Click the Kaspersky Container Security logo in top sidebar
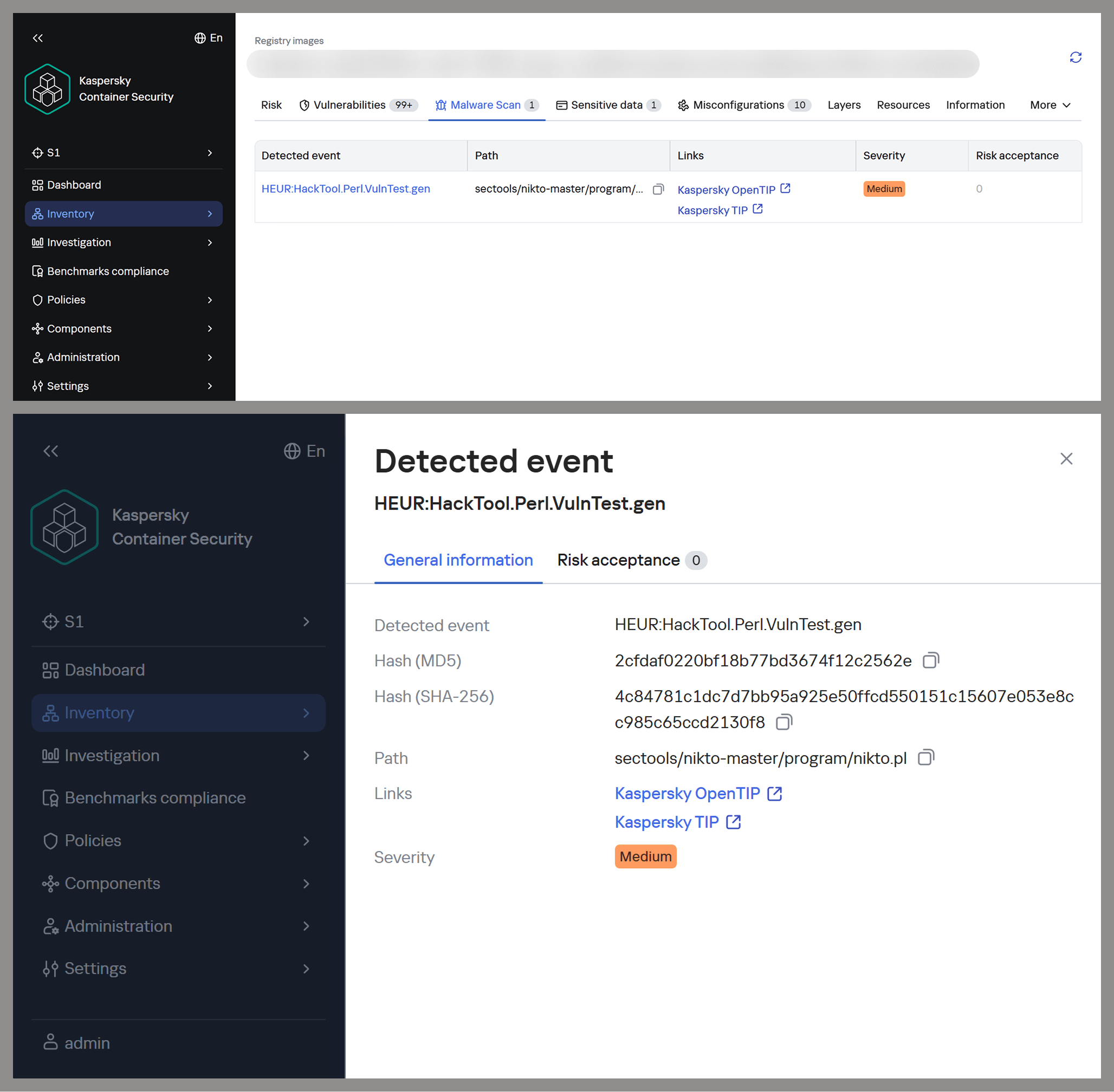 tap(48, 89)
